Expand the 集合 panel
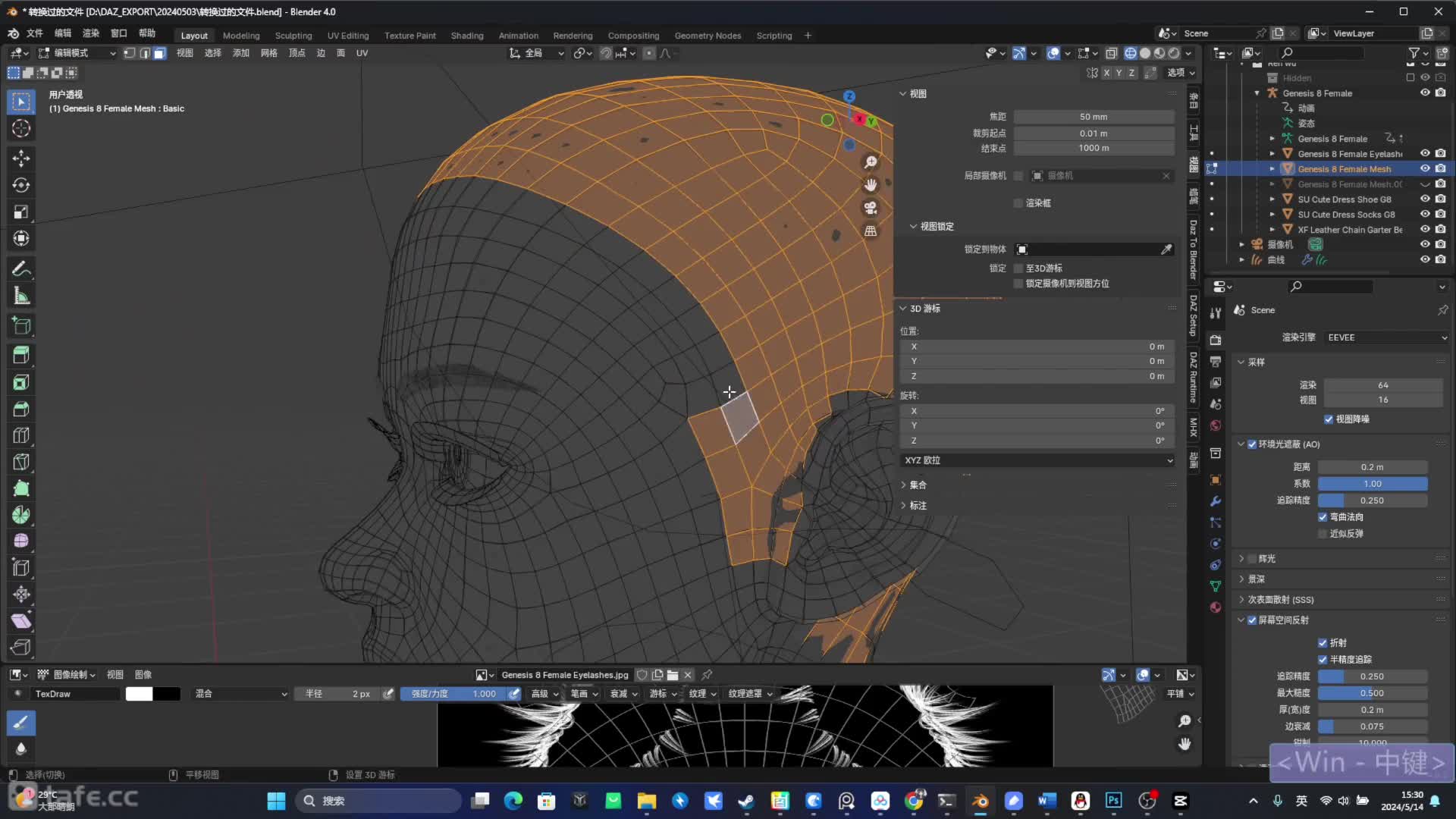The width and height of the screenshot is (1456, 819). tap(918, 485)
